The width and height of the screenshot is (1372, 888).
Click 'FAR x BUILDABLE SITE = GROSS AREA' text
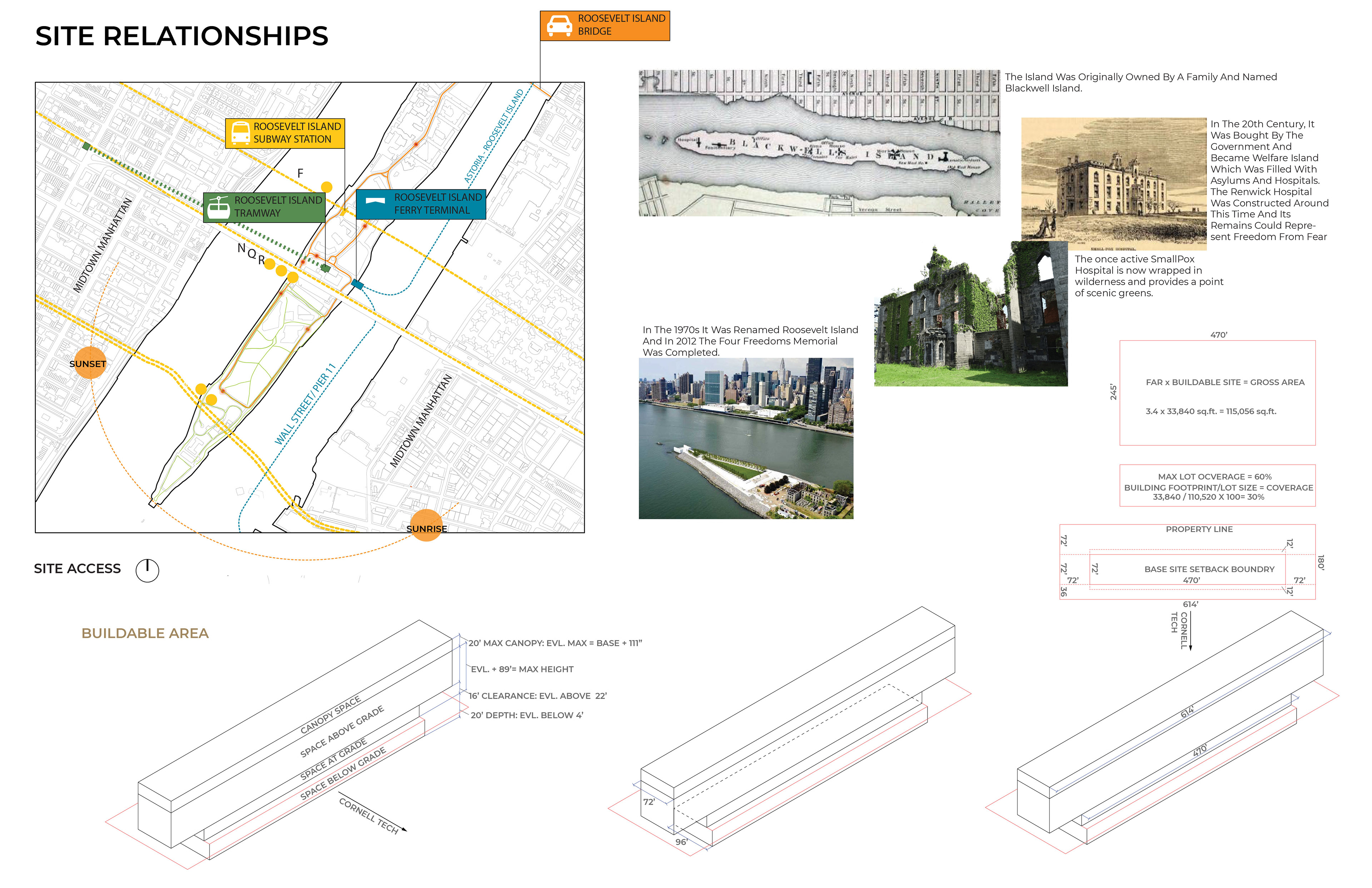[x=1225, y=382]
